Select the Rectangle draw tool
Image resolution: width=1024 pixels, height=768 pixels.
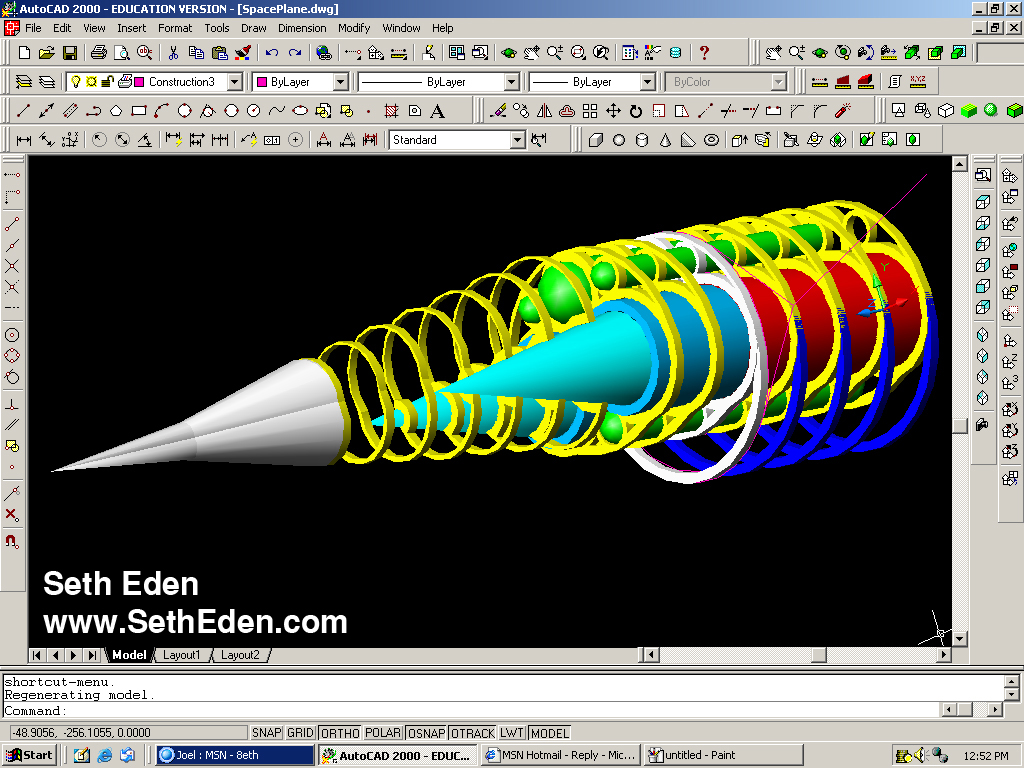point(139,111)
